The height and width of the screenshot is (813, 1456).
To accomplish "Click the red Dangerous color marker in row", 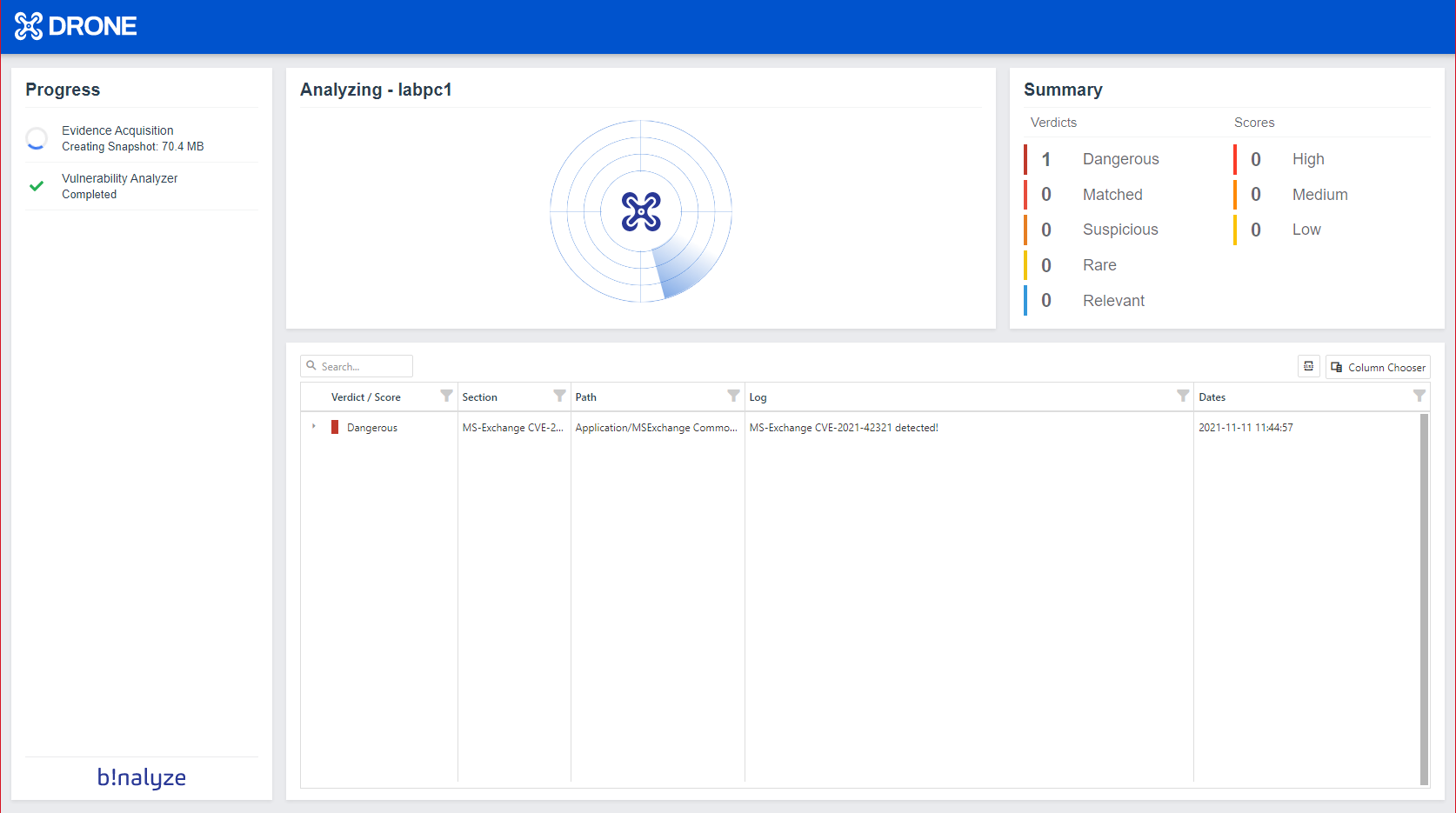I will pos(335,428).
